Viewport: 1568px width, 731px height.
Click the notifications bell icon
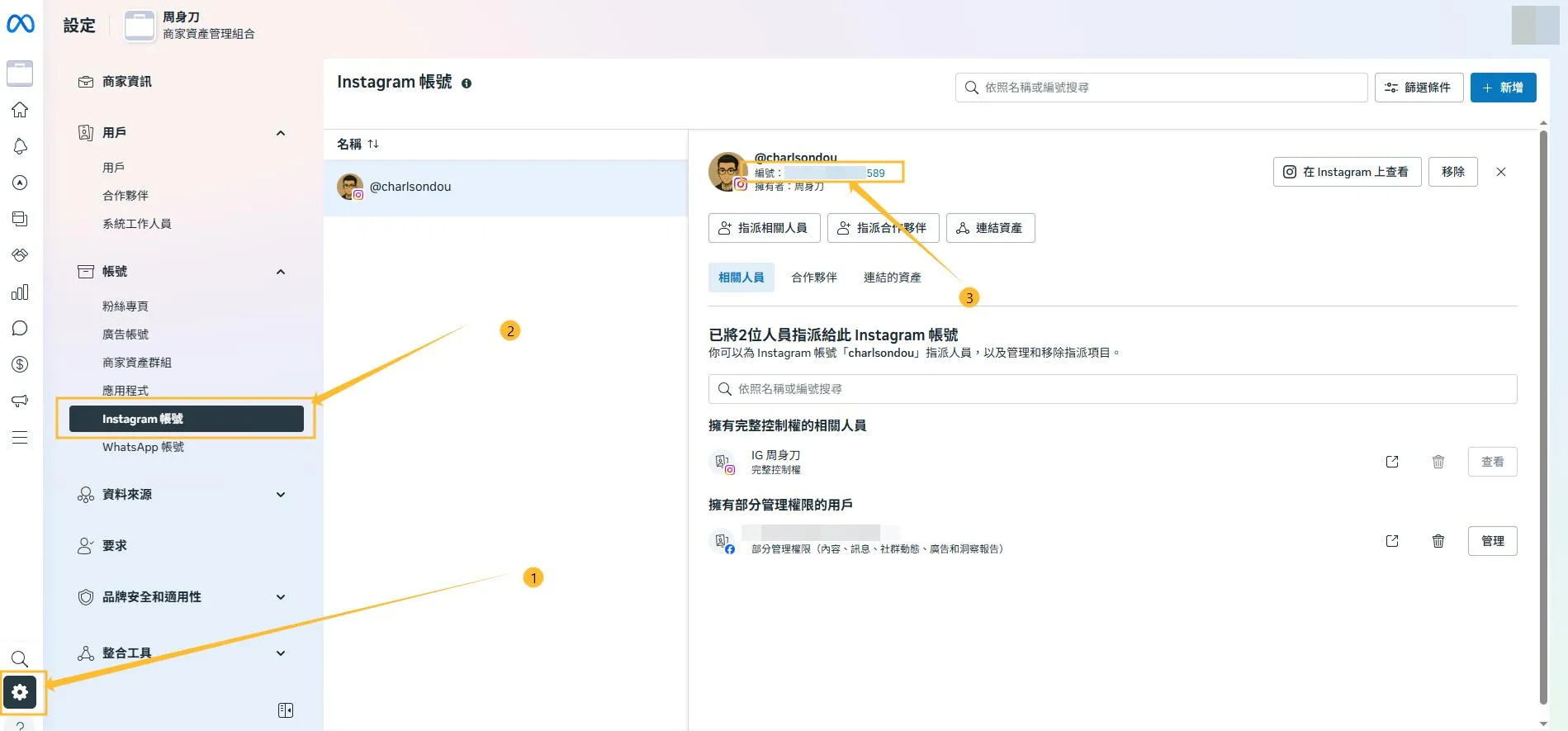[21, 146]
